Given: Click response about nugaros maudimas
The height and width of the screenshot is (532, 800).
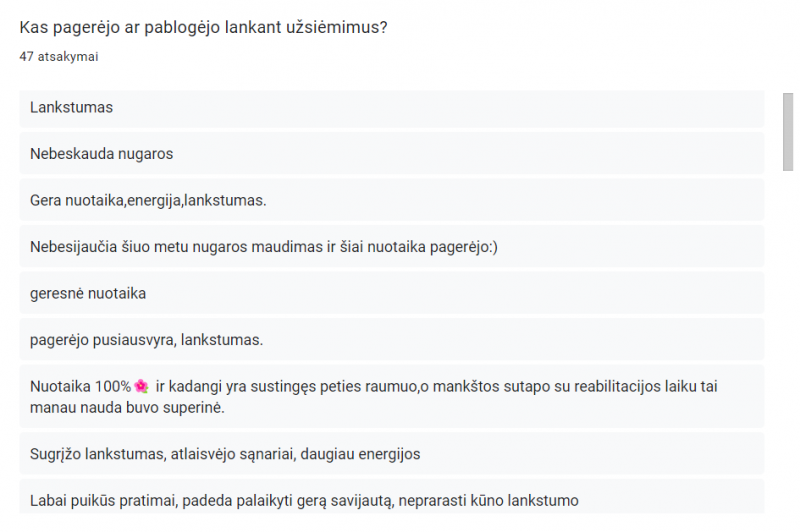Looking at the screenshot, I should tap(391, 247).
